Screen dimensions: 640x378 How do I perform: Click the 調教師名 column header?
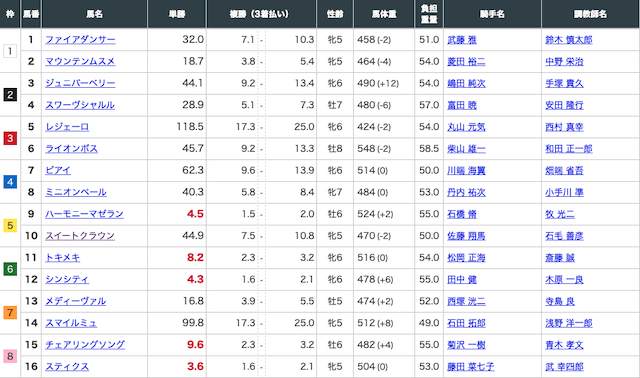tap(591, 14)
